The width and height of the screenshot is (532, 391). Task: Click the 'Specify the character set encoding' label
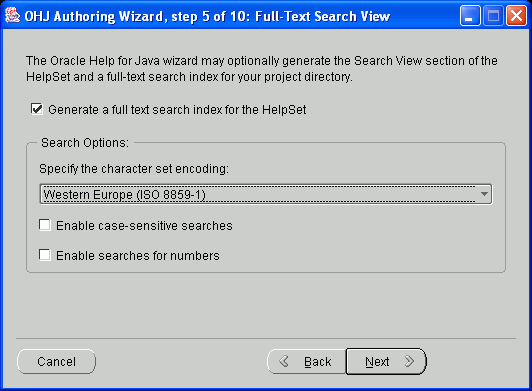point(134,169)
